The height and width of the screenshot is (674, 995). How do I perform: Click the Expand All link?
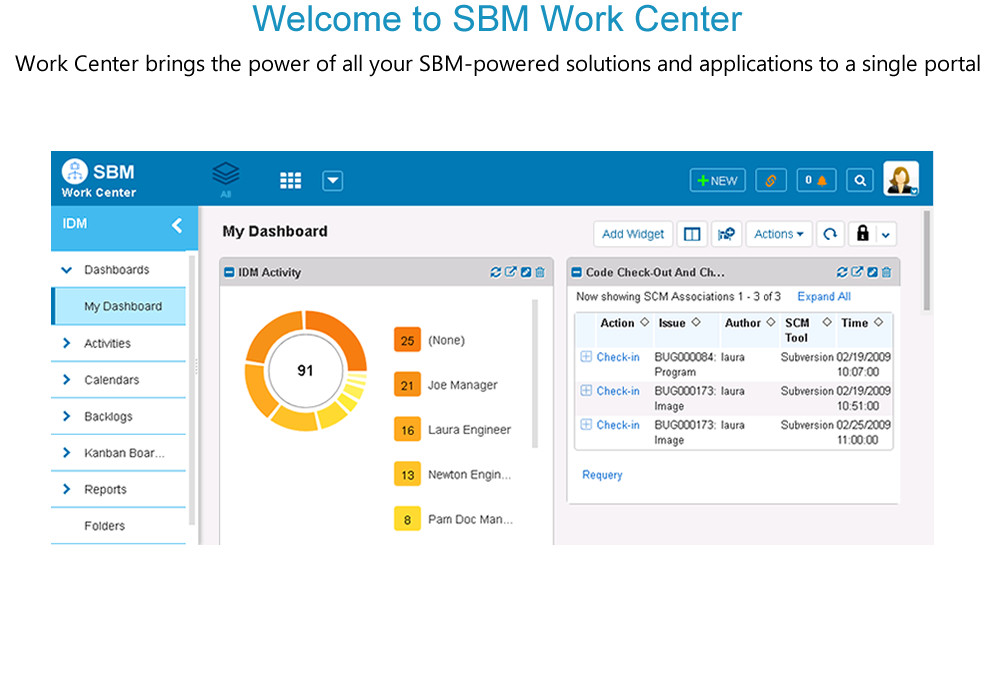point(824,297)
